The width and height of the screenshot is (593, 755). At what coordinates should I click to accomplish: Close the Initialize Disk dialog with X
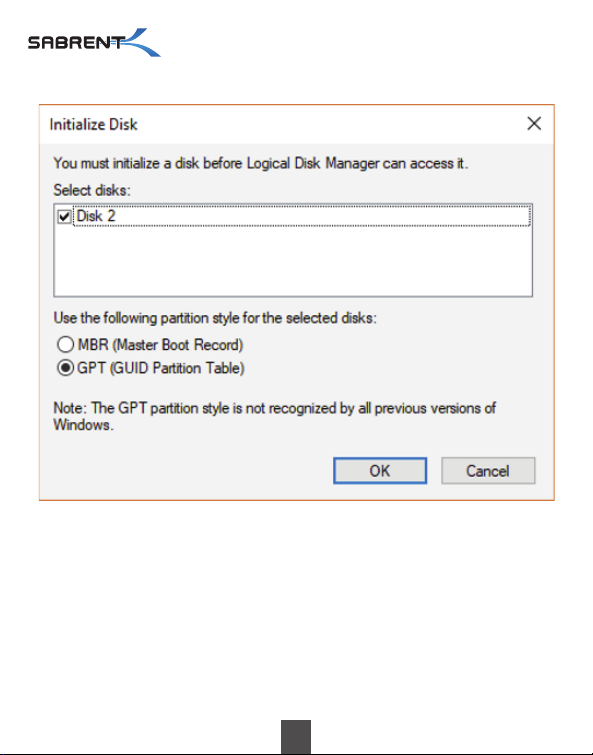click(534, 124)
